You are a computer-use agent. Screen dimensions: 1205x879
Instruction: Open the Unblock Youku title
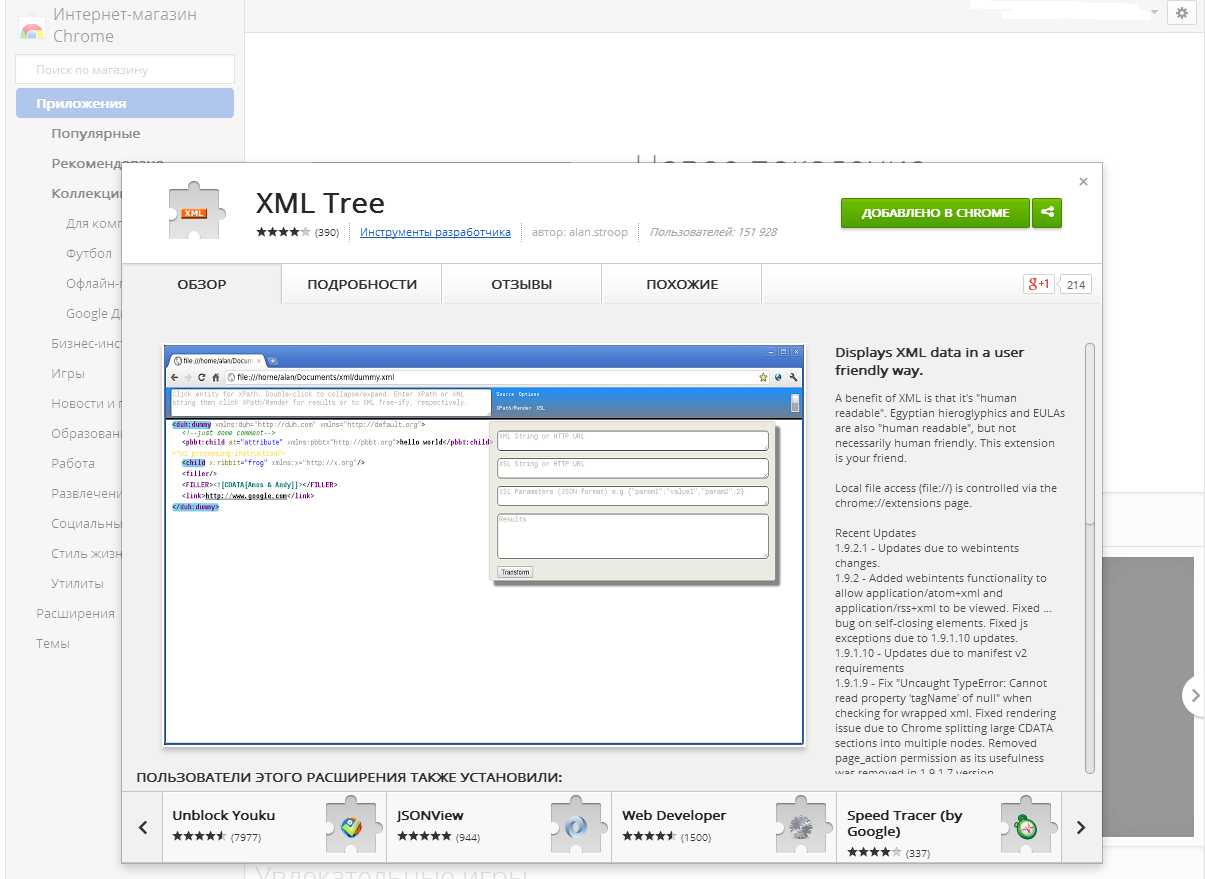223,815
